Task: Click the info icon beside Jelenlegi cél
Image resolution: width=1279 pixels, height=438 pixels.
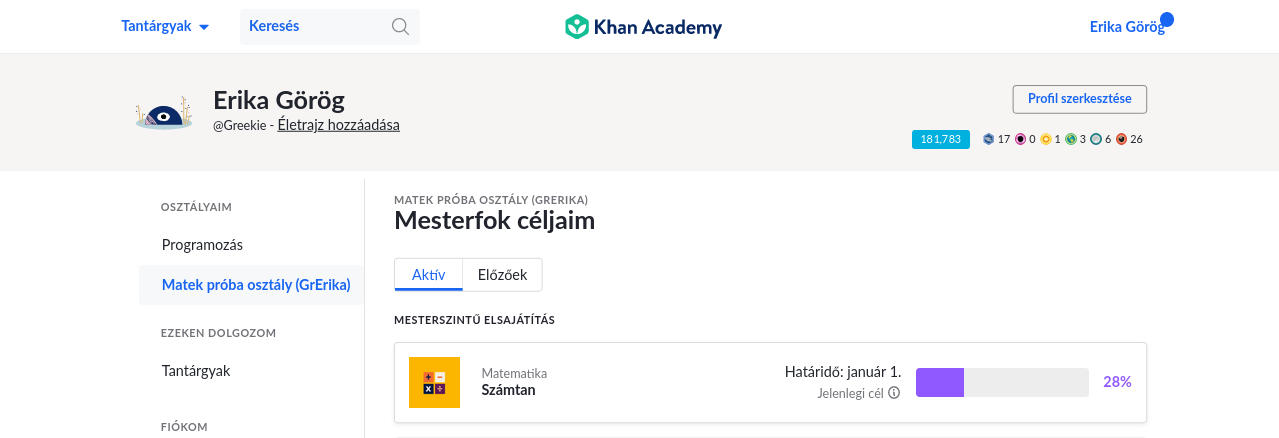Action: coord(894,393)
